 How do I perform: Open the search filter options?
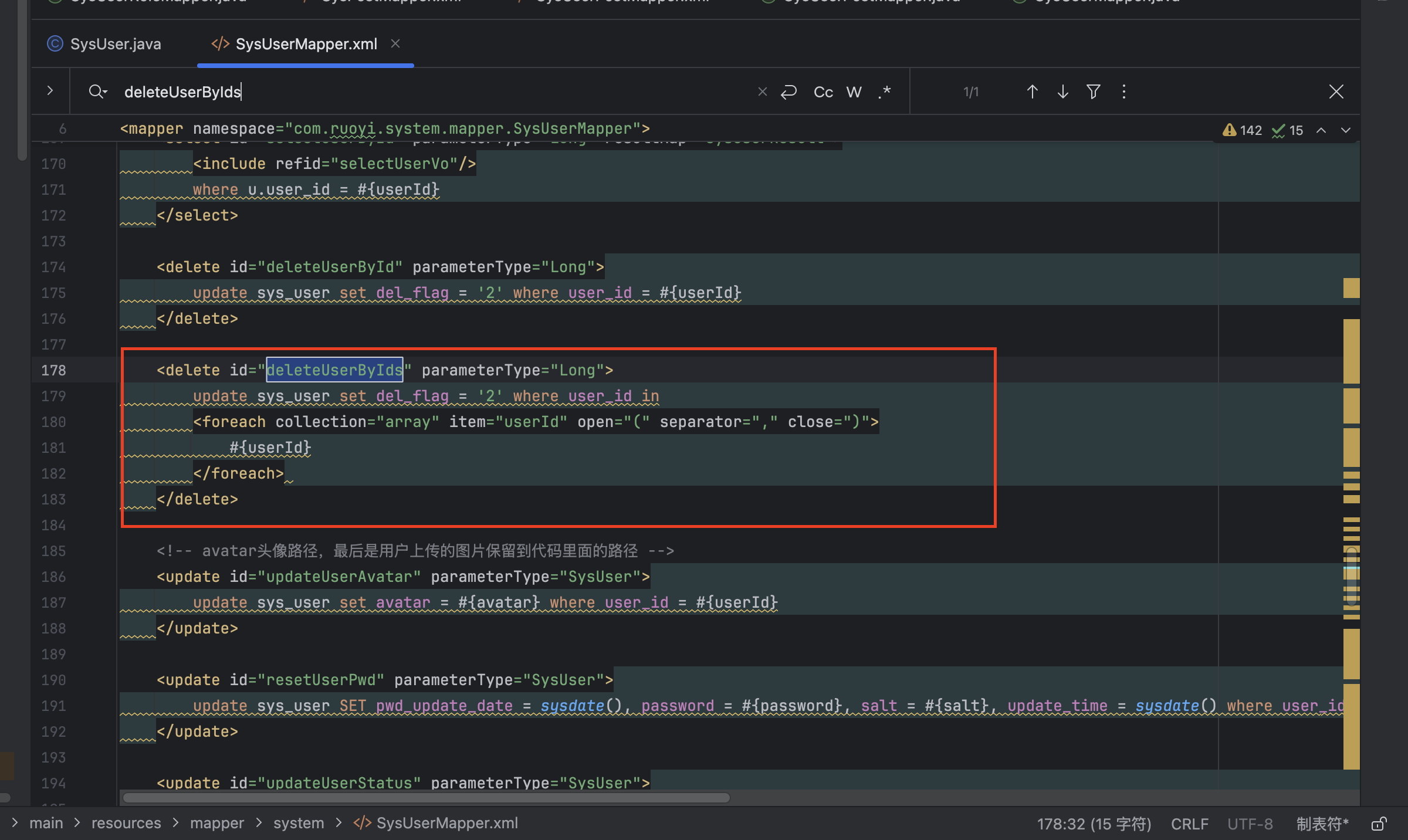coord(1093,92)
